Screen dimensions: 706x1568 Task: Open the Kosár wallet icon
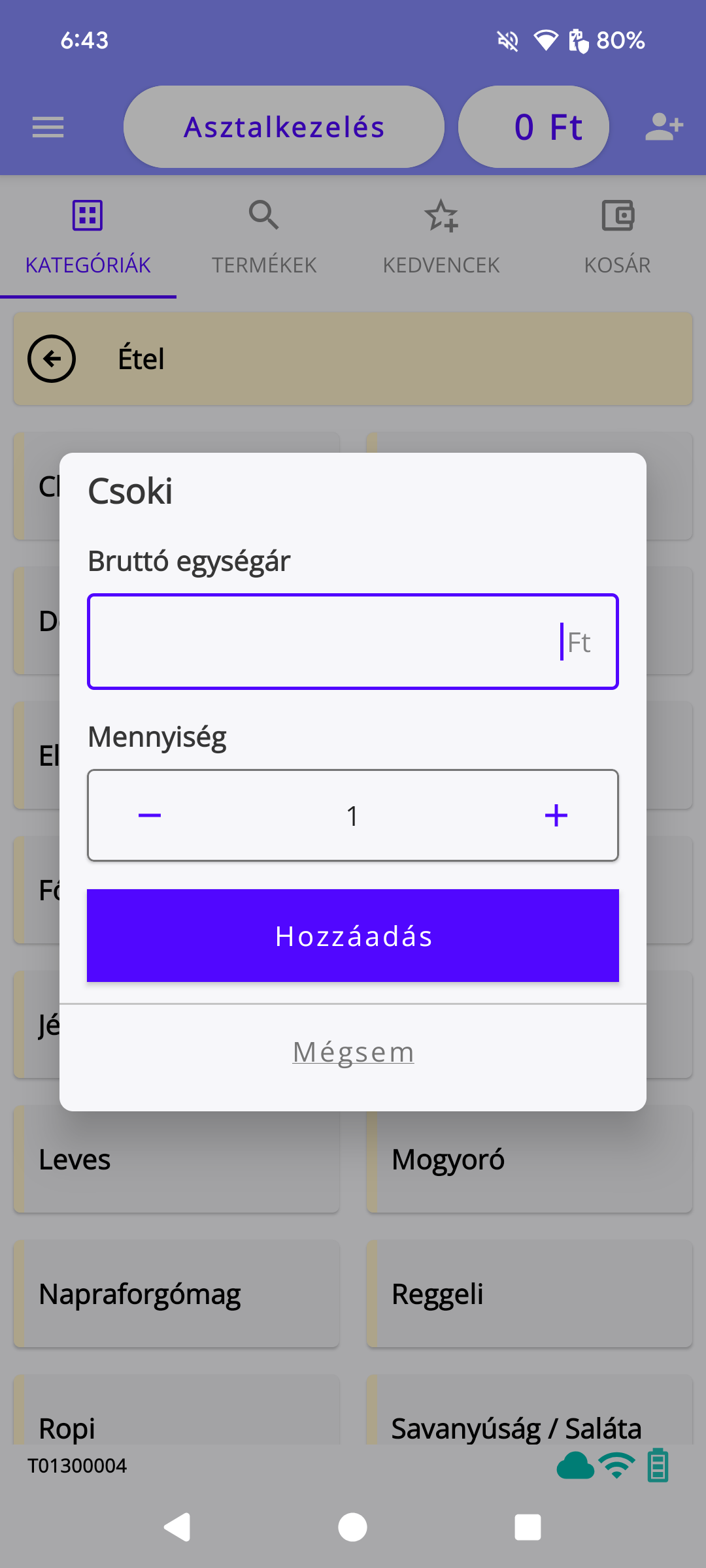[618, 214]
